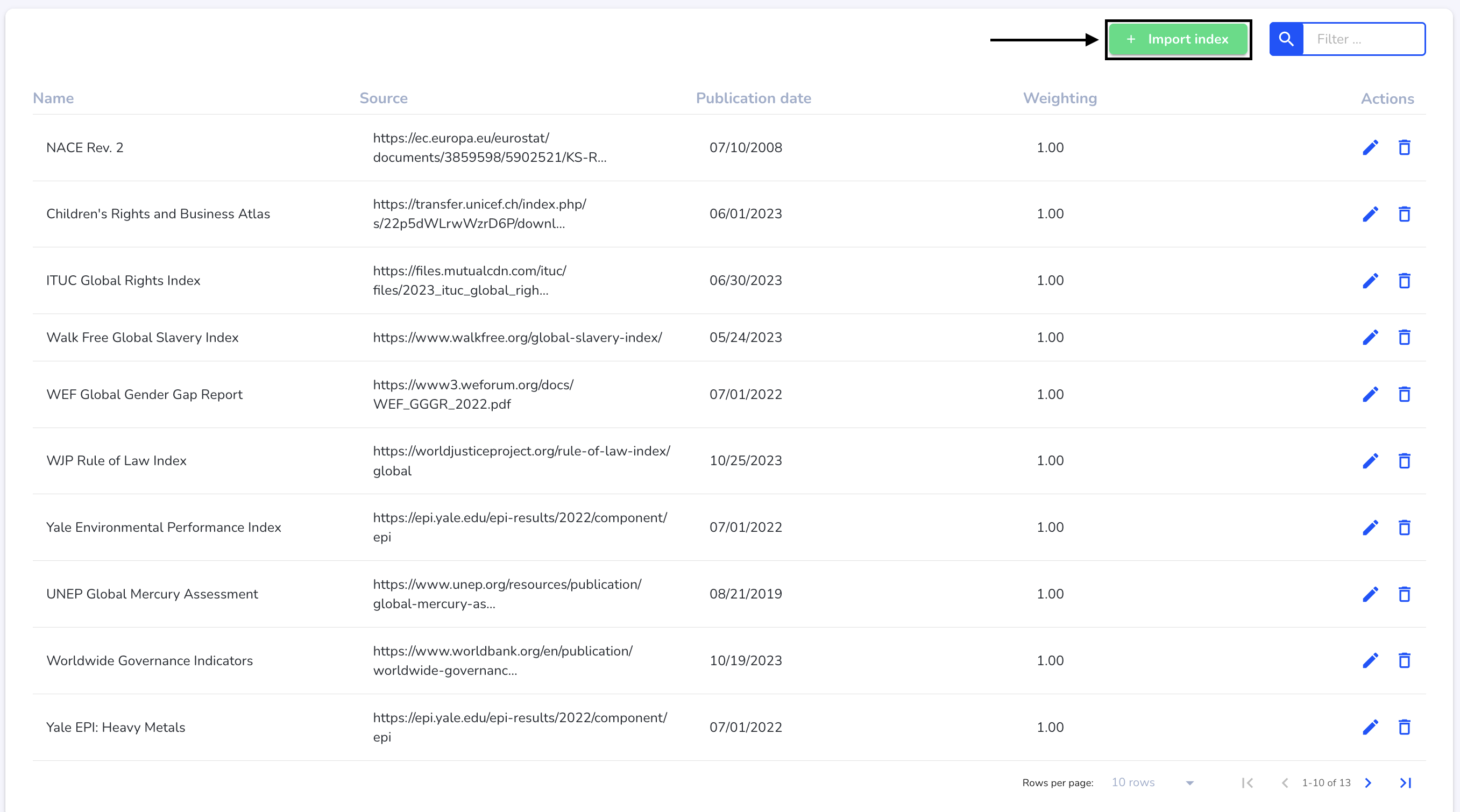1460x812 pixels.
Task: Edit the NACE Rev. 2 index
Action: (1370, 147)
